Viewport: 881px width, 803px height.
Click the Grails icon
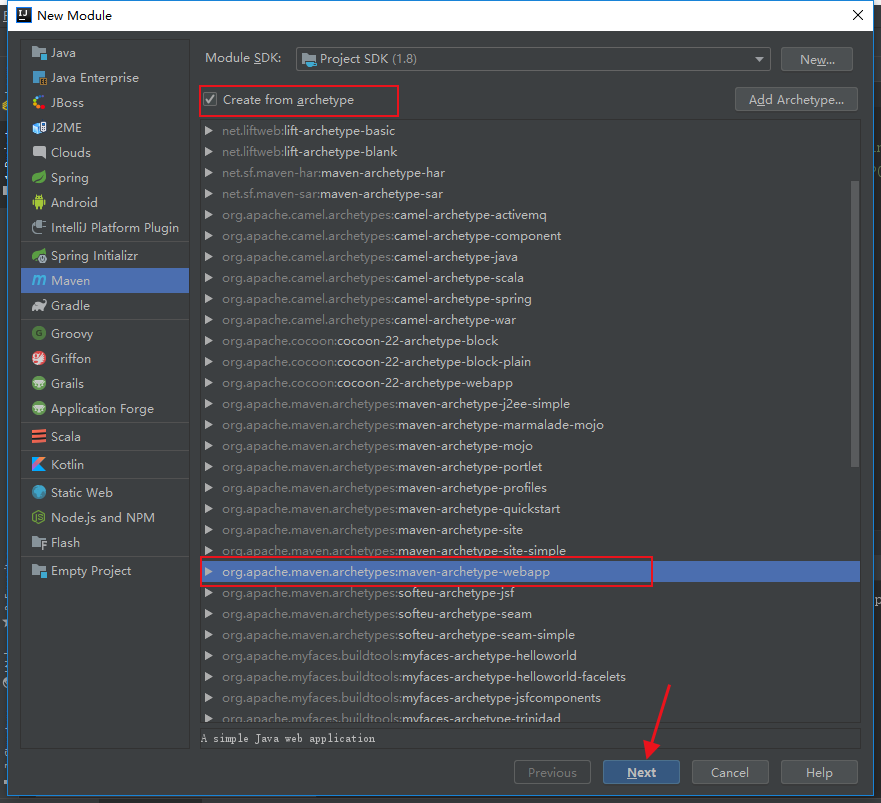(39, 384)
